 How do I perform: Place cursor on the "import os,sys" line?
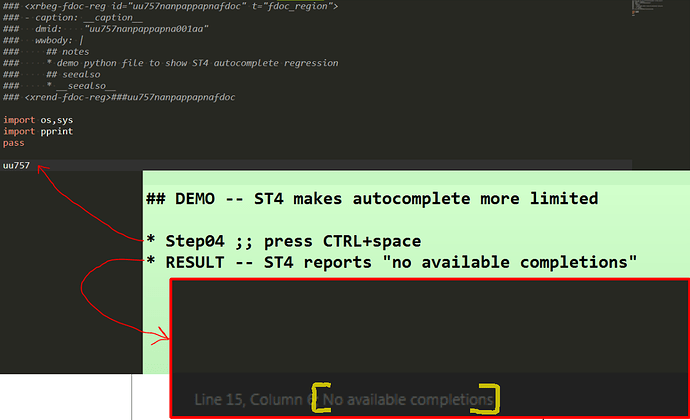coord(38,120)
